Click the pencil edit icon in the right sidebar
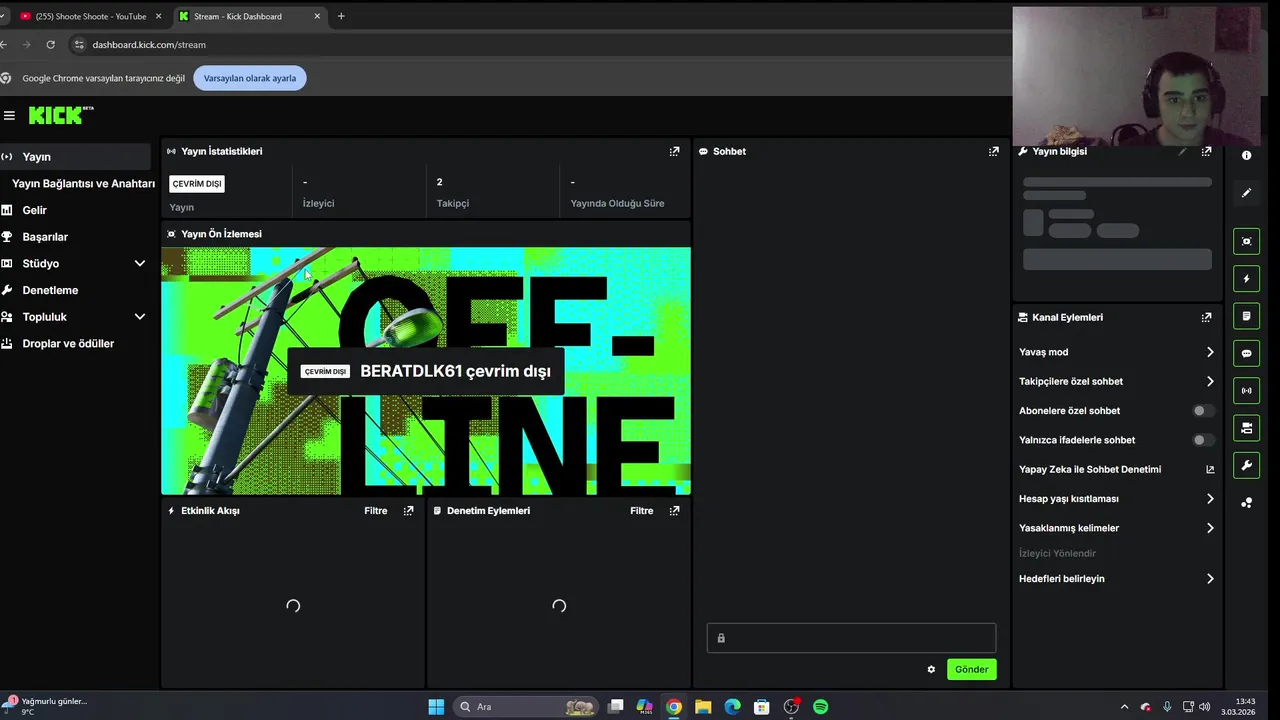This screenshot has width=1280, height=720. click(x=1246, y=193)
